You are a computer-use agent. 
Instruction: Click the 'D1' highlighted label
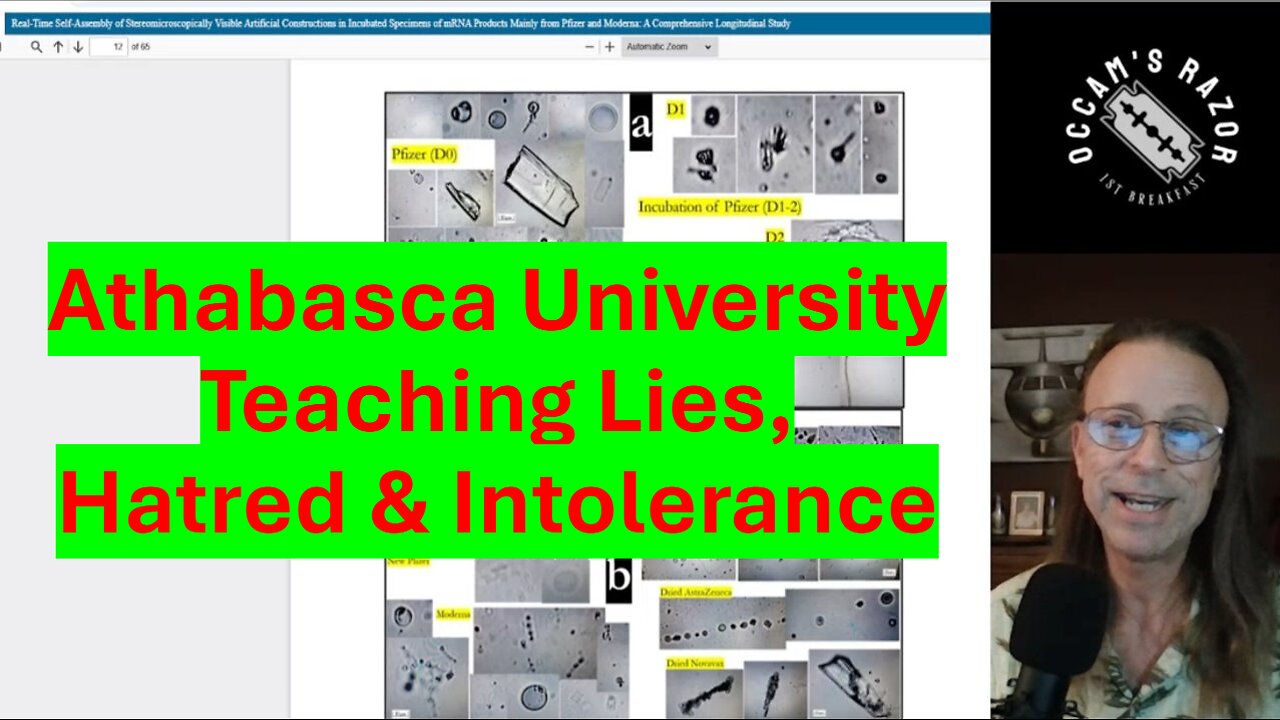(x=676, y=109)
